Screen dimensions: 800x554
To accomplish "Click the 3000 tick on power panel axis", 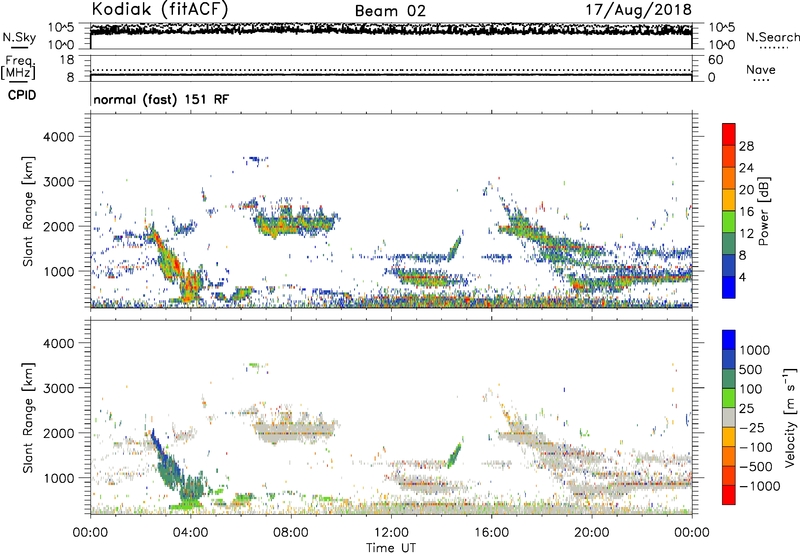I will [59, 182].
